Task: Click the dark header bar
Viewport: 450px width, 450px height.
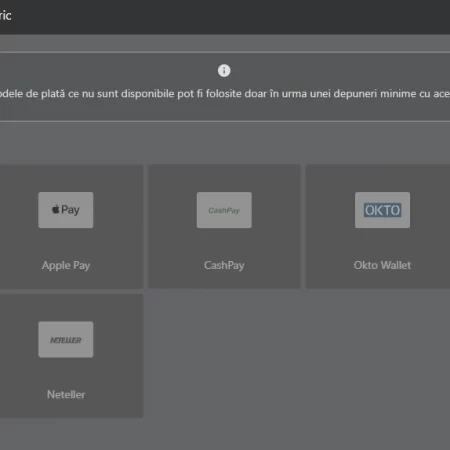Action: click(x=225, y=17)
